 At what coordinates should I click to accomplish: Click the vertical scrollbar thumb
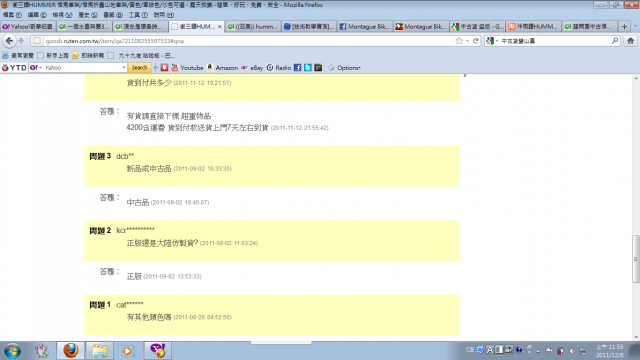pos(636,259)
